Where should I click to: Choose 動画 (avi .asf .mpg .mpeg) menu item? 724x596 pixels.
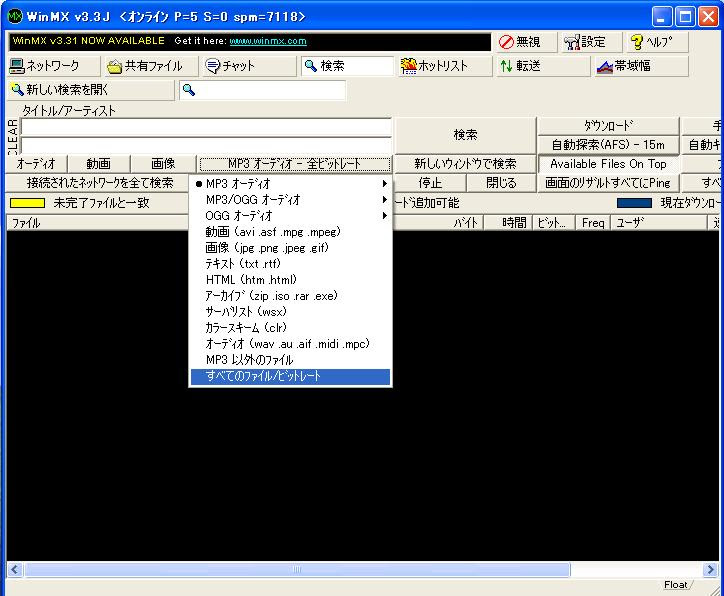point(290,232)
